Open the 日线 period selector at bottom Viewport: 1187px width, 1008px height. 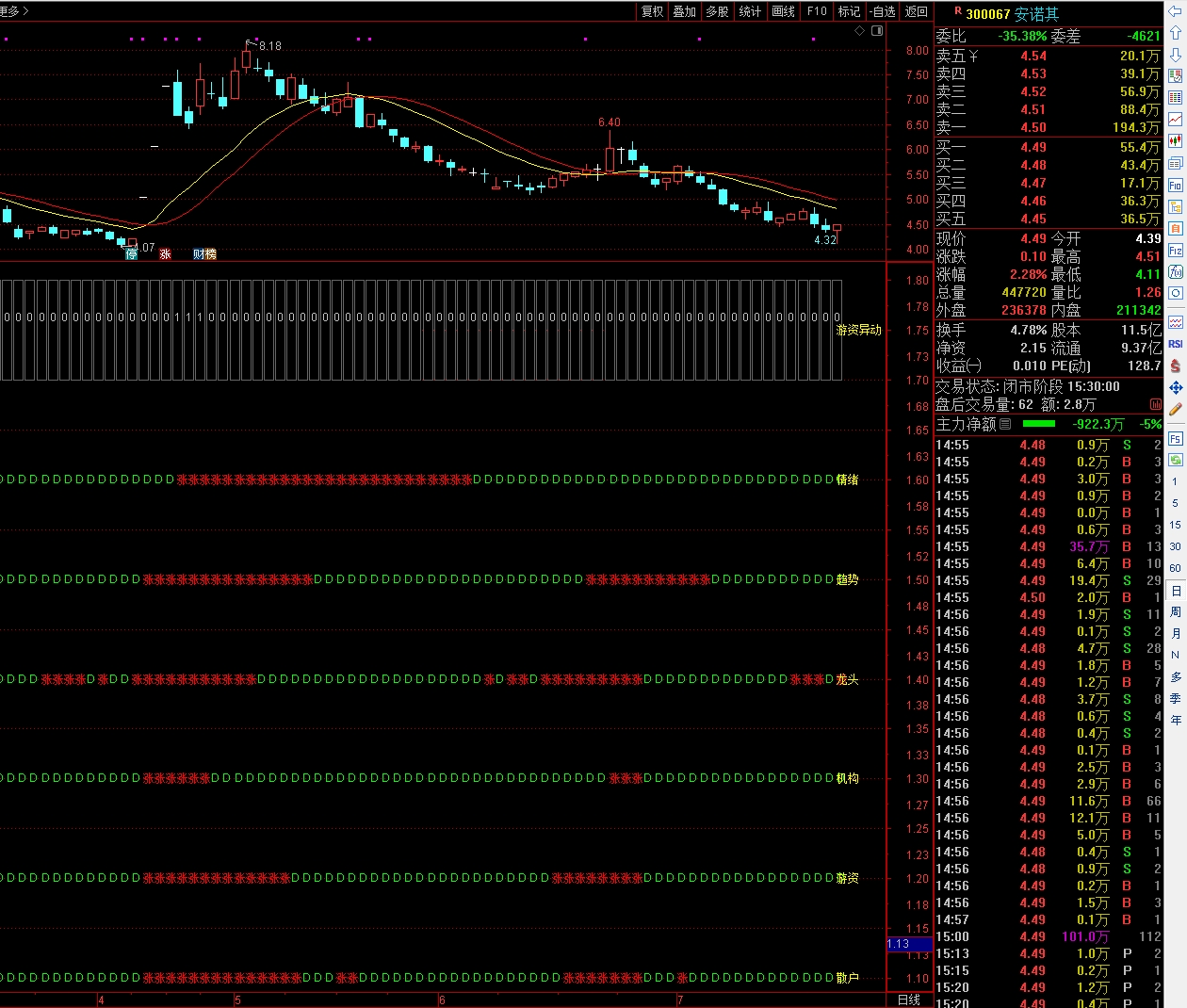tap(908, 1000)
